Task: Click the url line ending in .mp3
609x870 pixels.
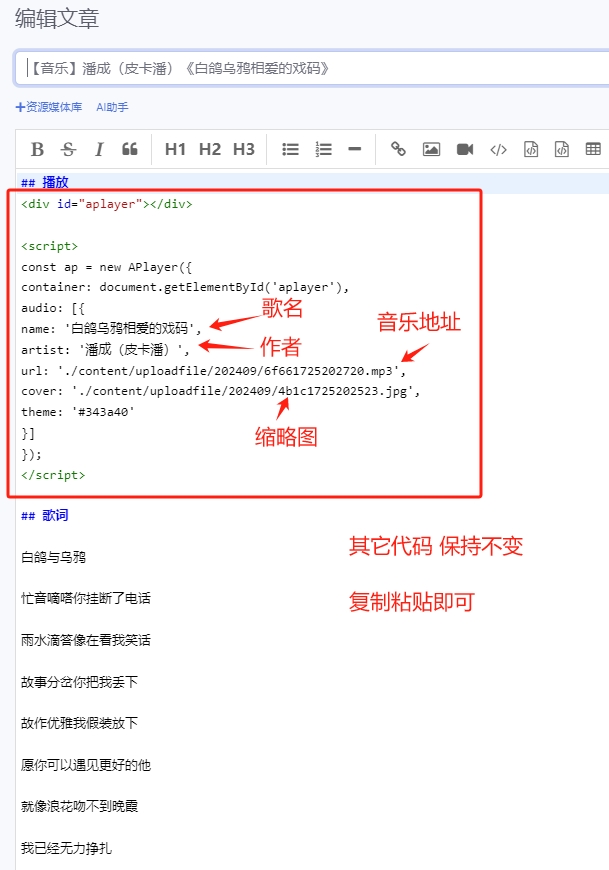Action: 214,371
